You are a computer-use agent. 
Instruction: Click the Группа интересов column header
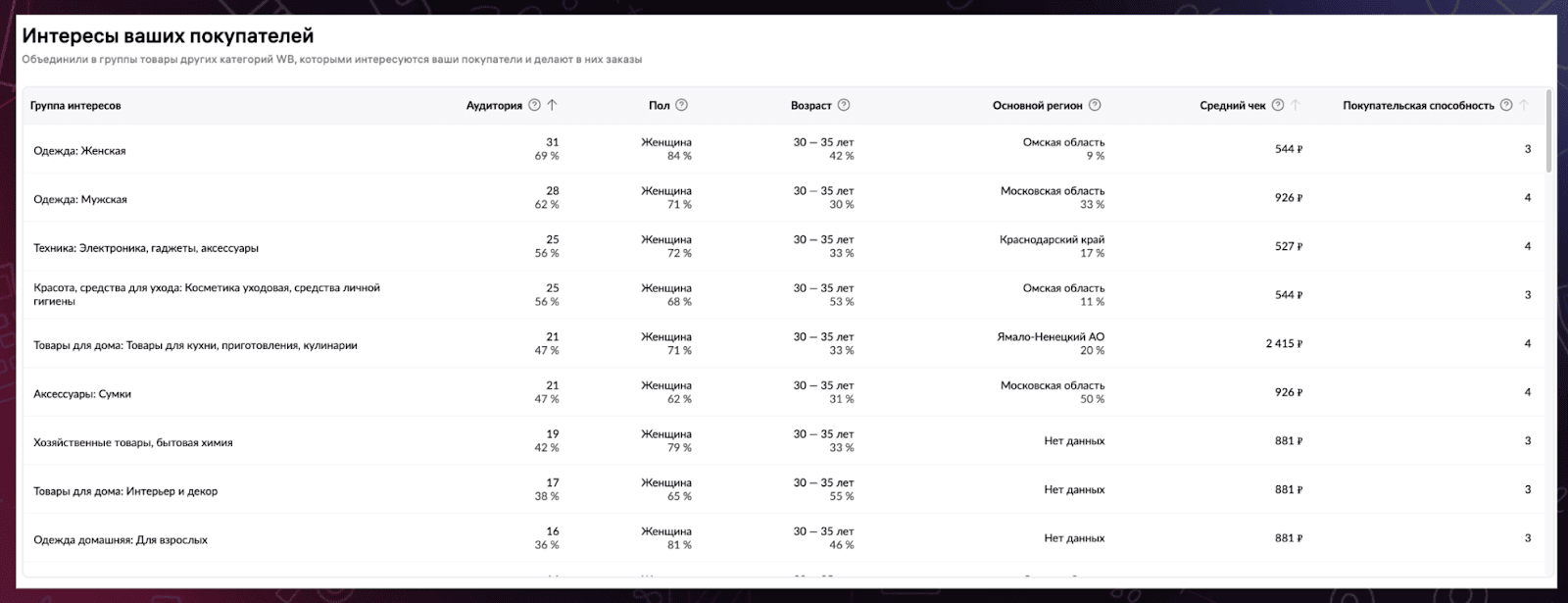(x=75, y=105)
